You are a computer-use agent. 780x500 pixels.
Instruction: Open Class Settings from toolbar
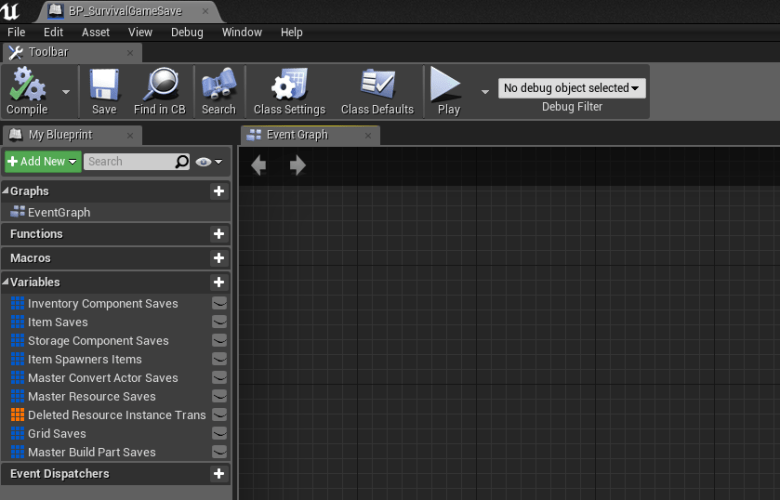tap(289, 86)
